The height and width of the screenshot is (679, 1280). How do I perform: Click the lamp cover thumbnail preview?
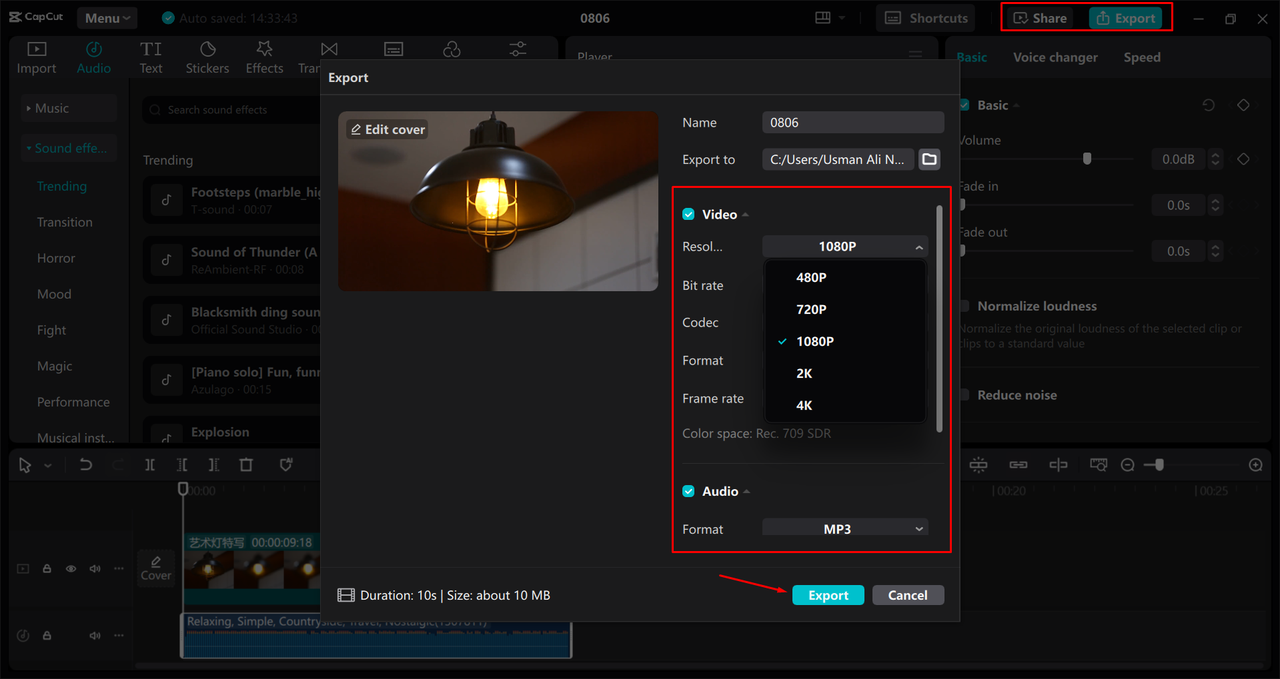click(x=498, y=201)
